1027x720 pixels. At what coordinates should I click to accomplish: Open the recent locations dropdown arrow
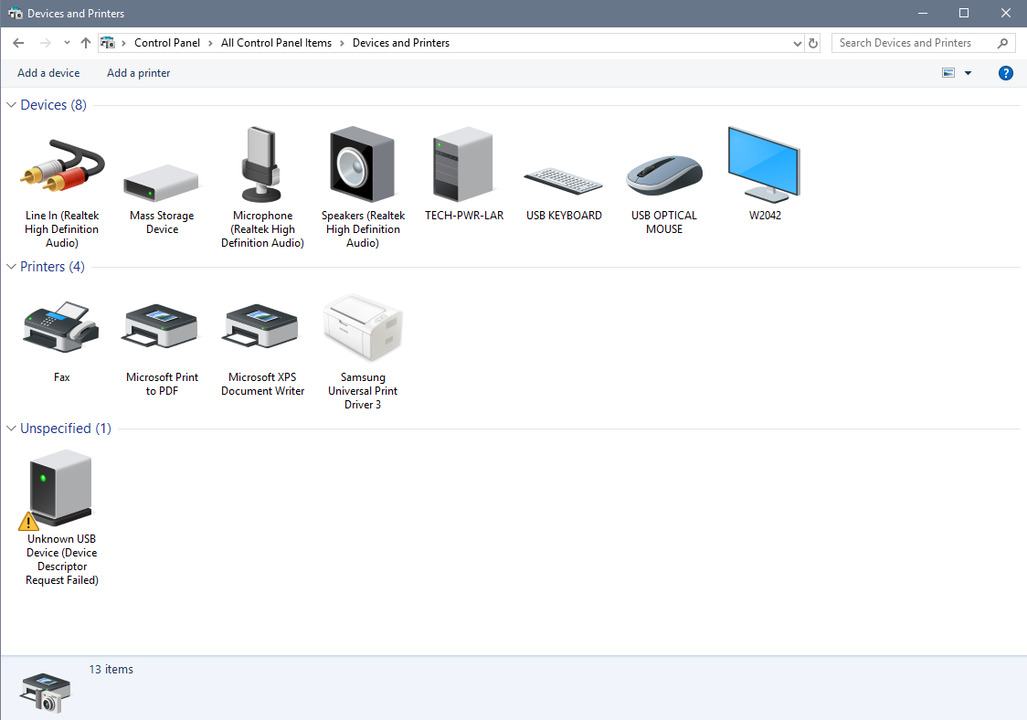coord(67,43)
